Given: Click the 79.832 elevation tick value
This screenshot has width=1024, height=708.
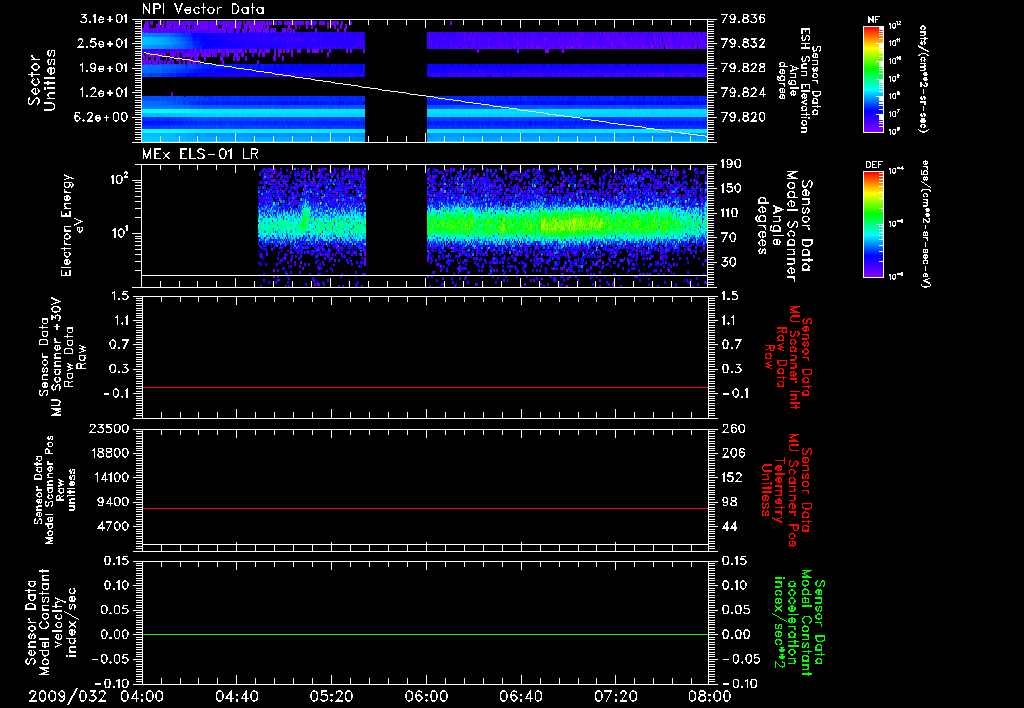Looking at the screenshot, I should [744, 43].
